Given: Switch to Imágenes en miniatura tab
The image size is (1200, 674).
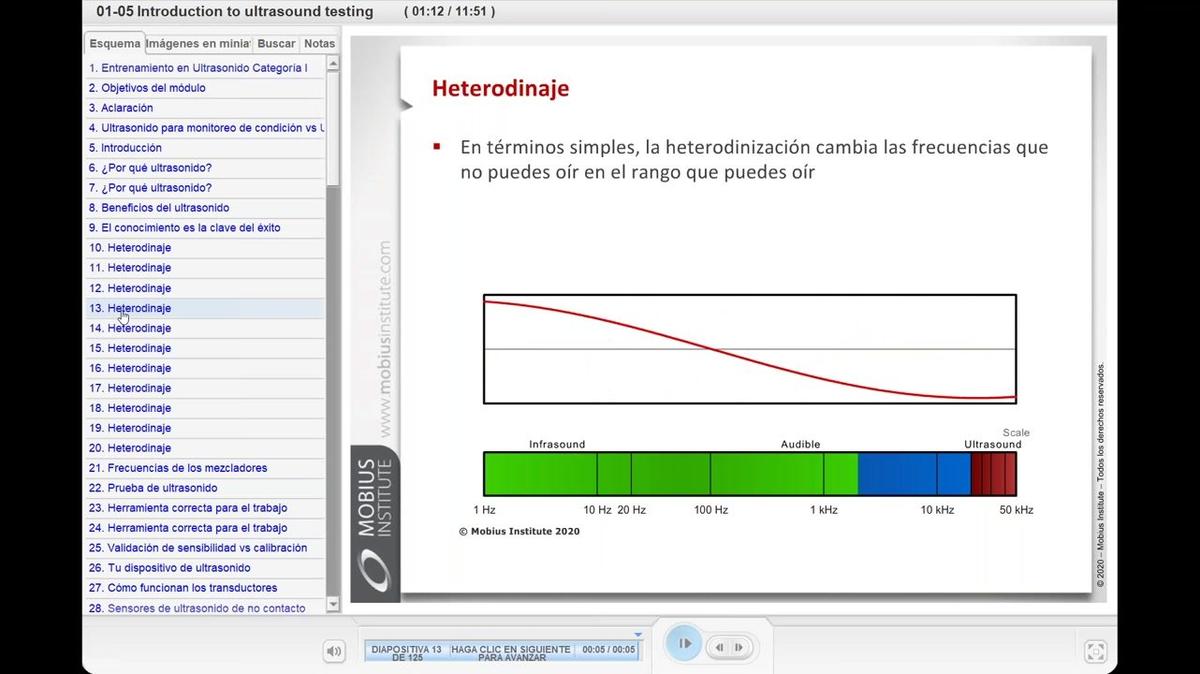Looking at the screenshot, I should pyautogui.click(x=198, y=44).
